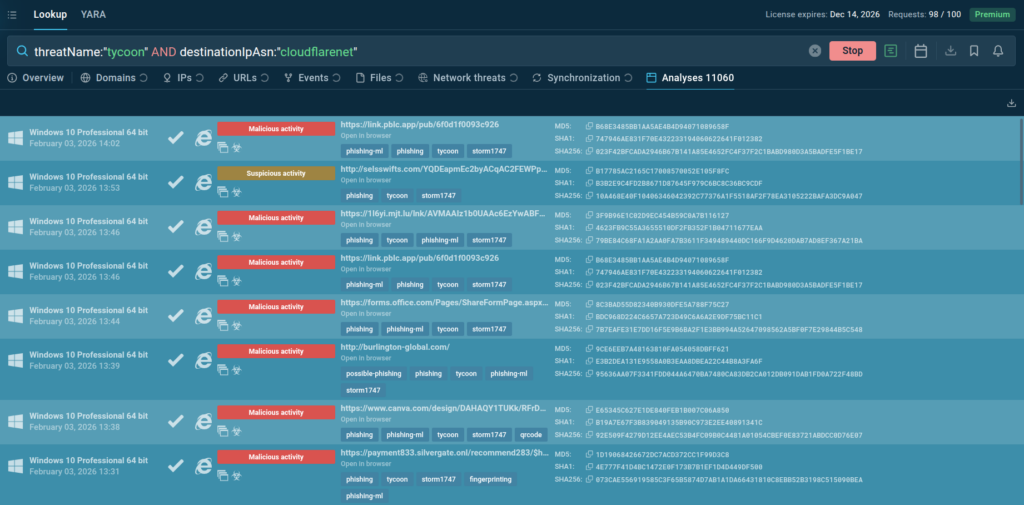Image resolution: width=1024 pixels, height=505 pixels.
Task: Click "Open in browser" under burlington-global.com
Action: [365, 359]
